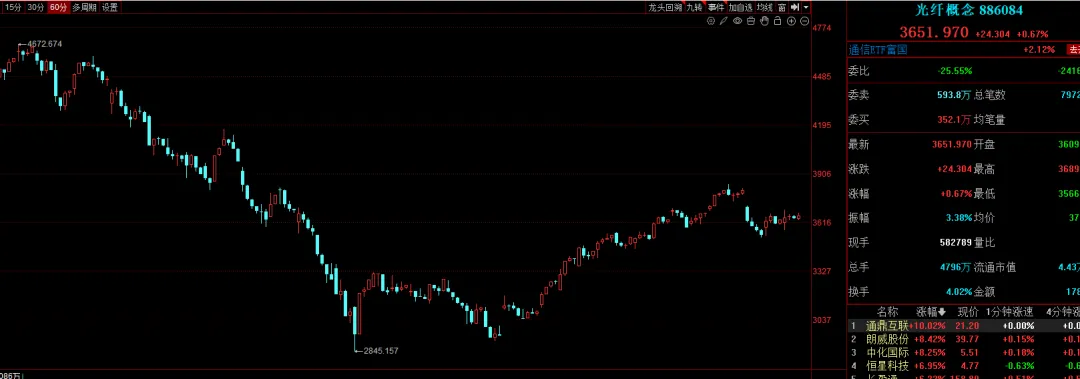Toggle the padlock lock icon
Image resolution: width=1080 pixels, height=379 pixels.
(778, 21)
